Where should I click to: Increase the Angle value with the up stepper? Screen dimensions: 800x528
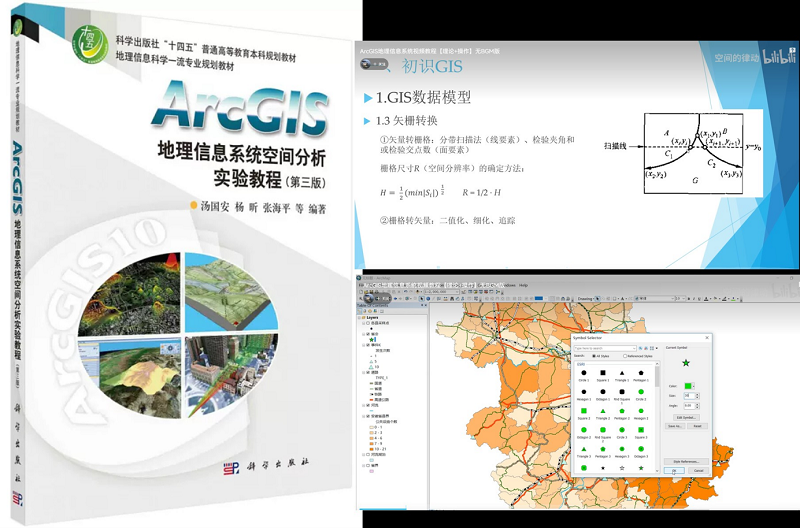point(697,405)
